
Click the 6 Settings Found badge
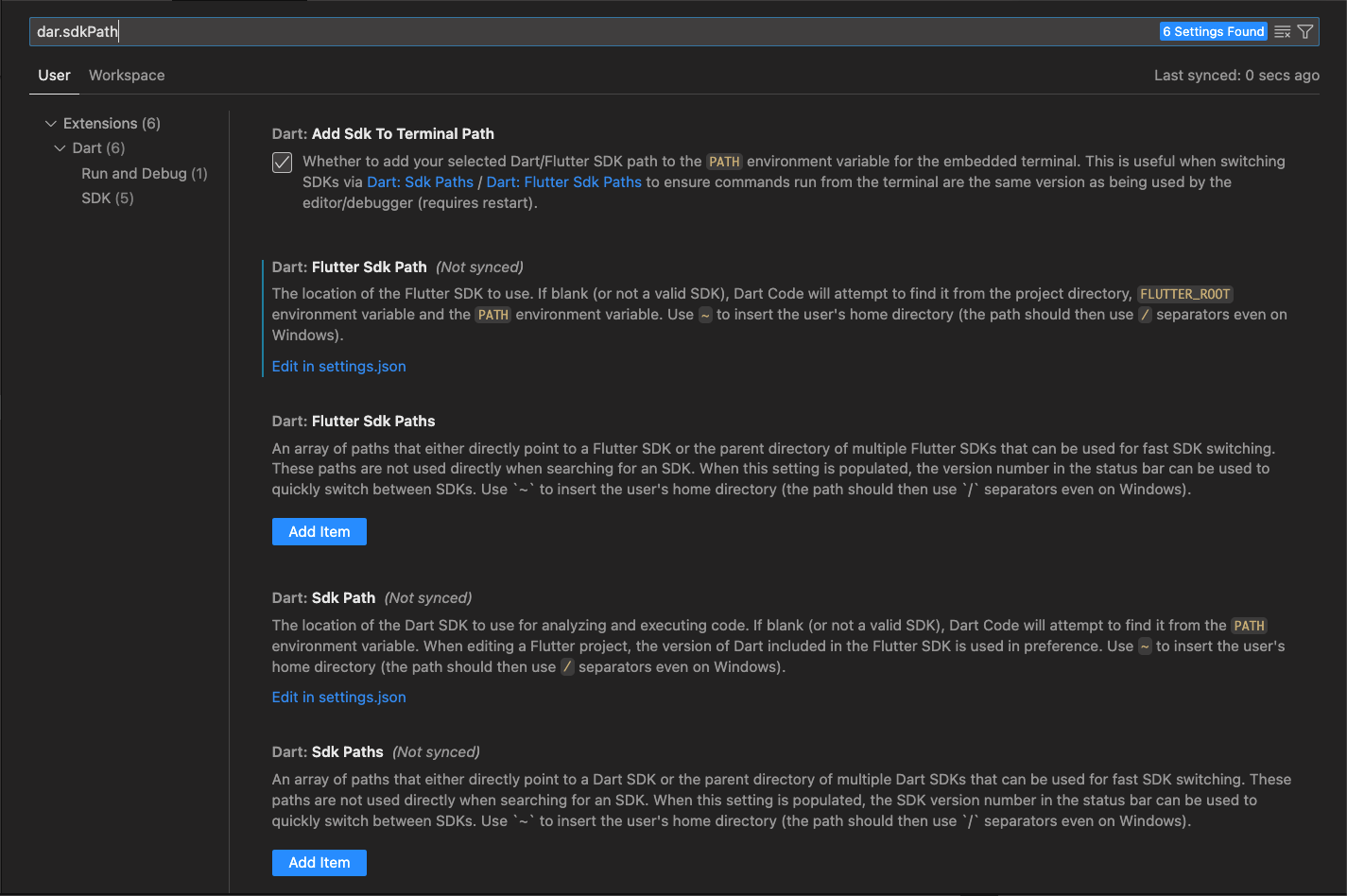coord(1213,32)
